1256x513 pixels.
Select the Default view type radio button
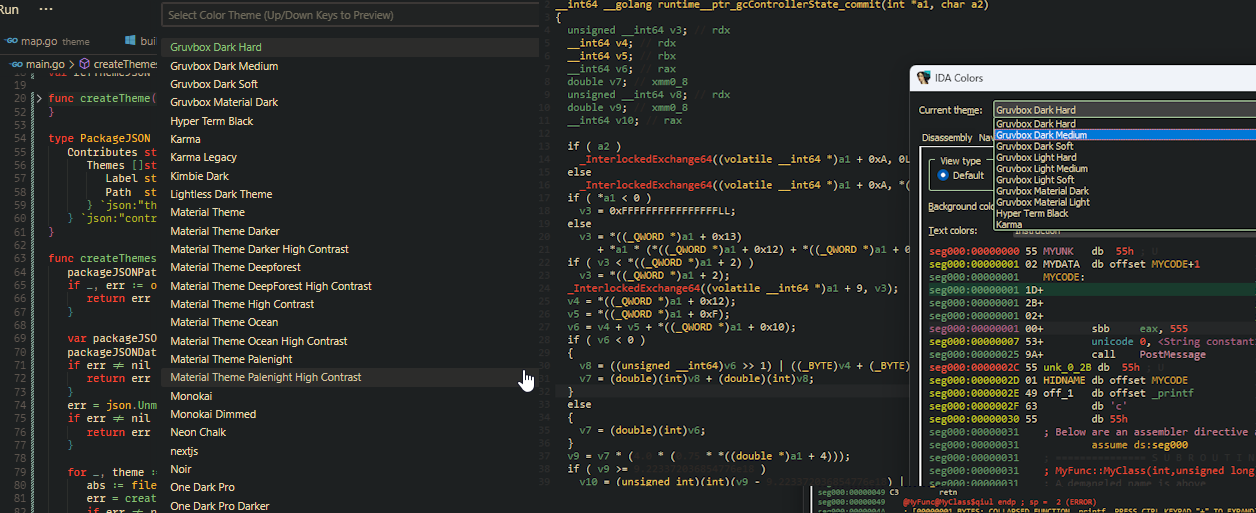click(x=942, y=175)
